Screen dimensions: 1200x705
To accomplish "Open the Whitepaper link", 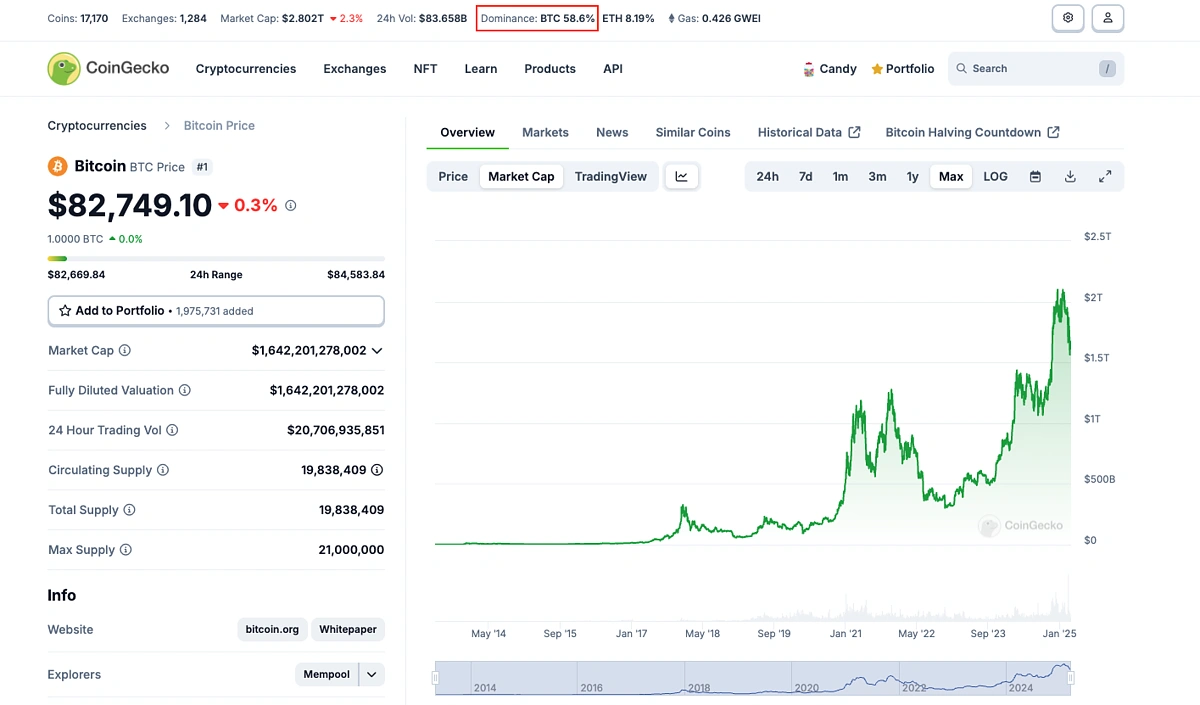I will (348, 630).
